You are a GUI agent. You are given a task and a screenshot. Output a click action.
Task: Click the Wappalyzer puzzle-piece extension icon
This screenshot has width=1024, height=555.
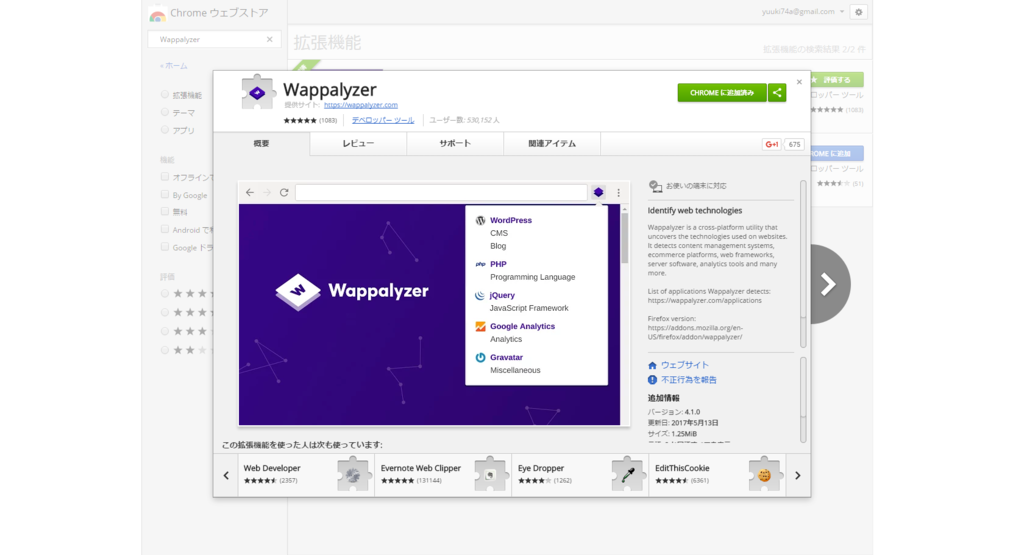tap(257, 92)
